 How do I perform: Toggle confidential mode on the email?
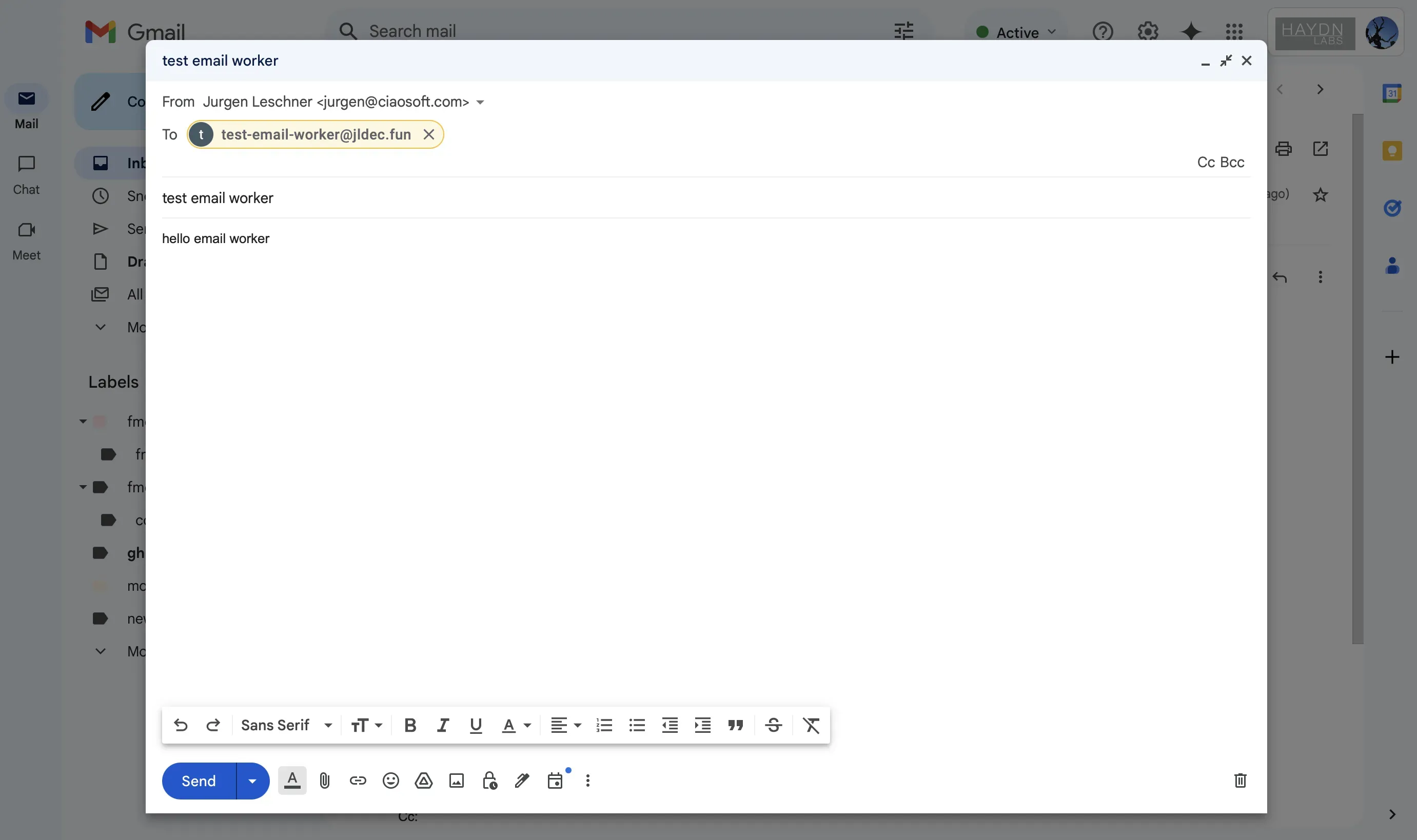tap(488, 780)
